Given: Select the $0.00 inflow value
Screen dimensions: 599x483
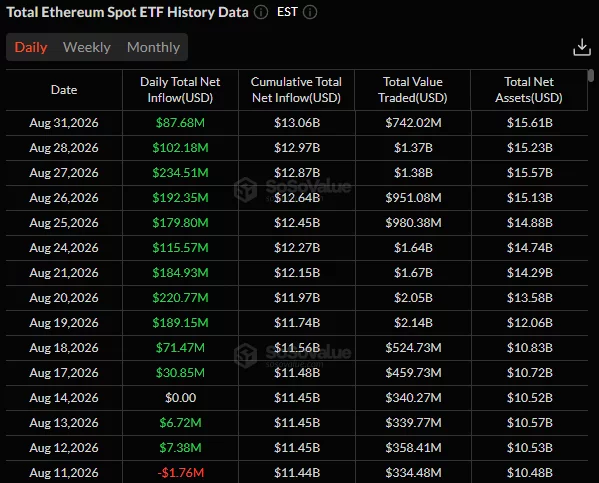Looking at the screenshot, I should coord(180,398).
